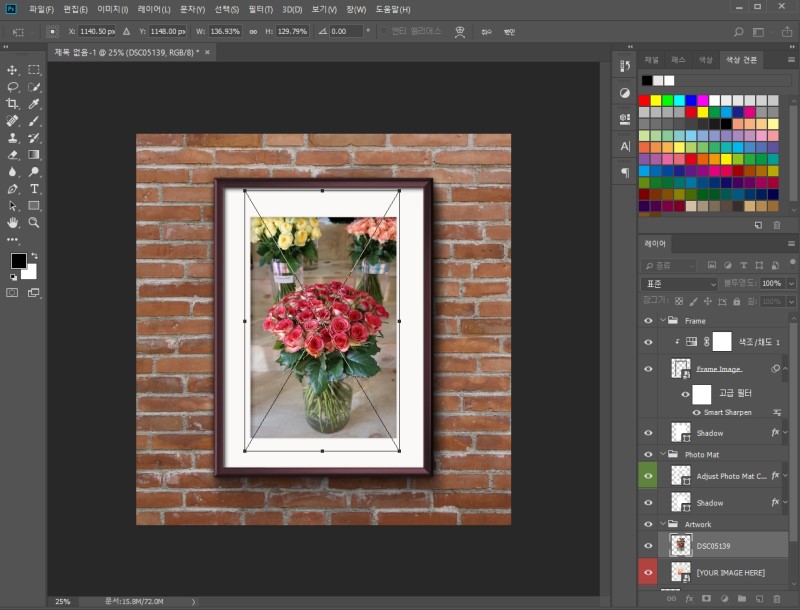
Task: Click the yellow swatch in top row
Action: (x=656, y=100)
